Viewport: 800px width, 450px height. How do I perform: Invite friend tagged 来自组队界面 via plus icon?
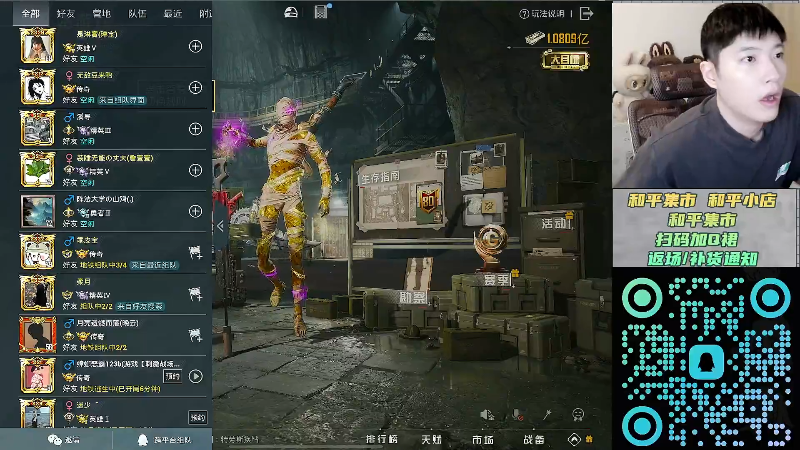point(195,88)
